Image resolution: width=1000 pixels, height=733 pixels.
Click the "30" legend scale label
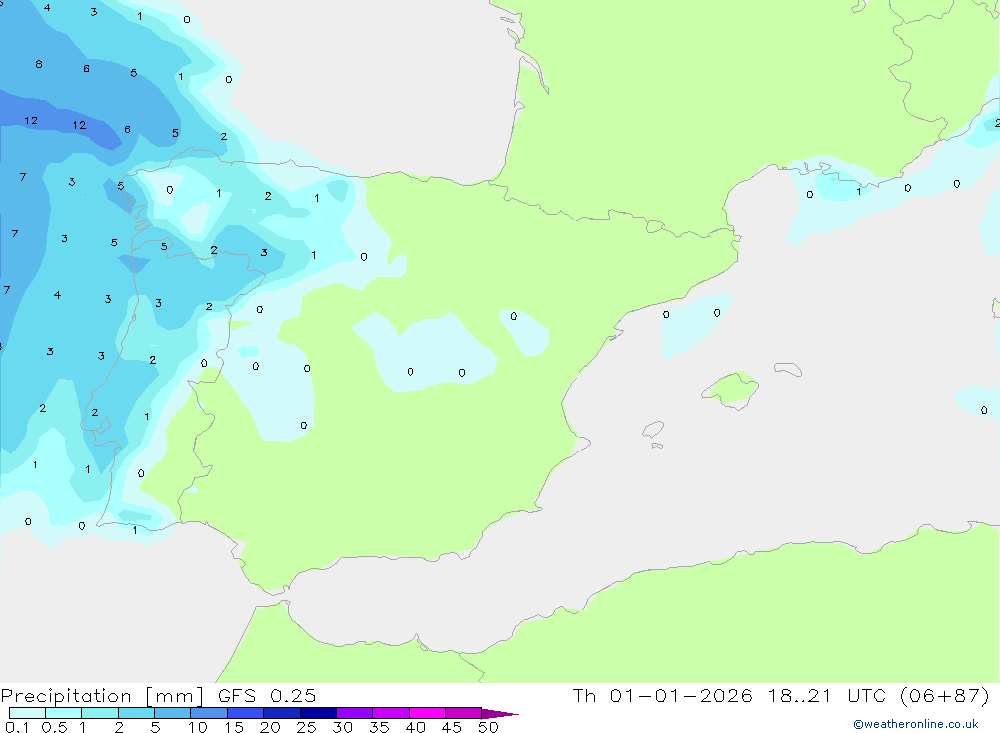tap(343, 727)
